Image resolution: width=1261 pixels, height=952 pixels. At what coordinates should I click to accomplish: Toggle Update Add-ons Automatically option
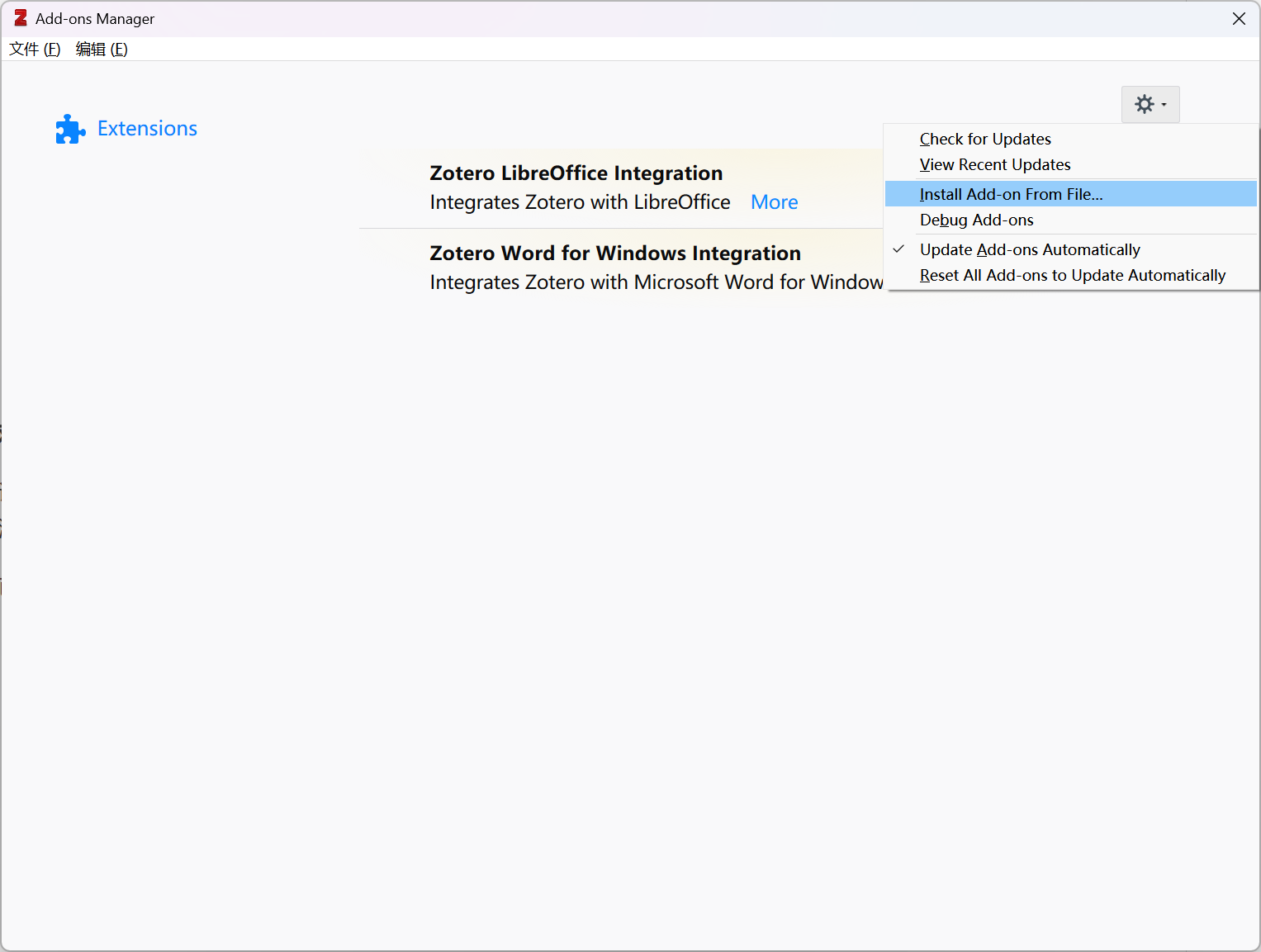click(1071, 249)
